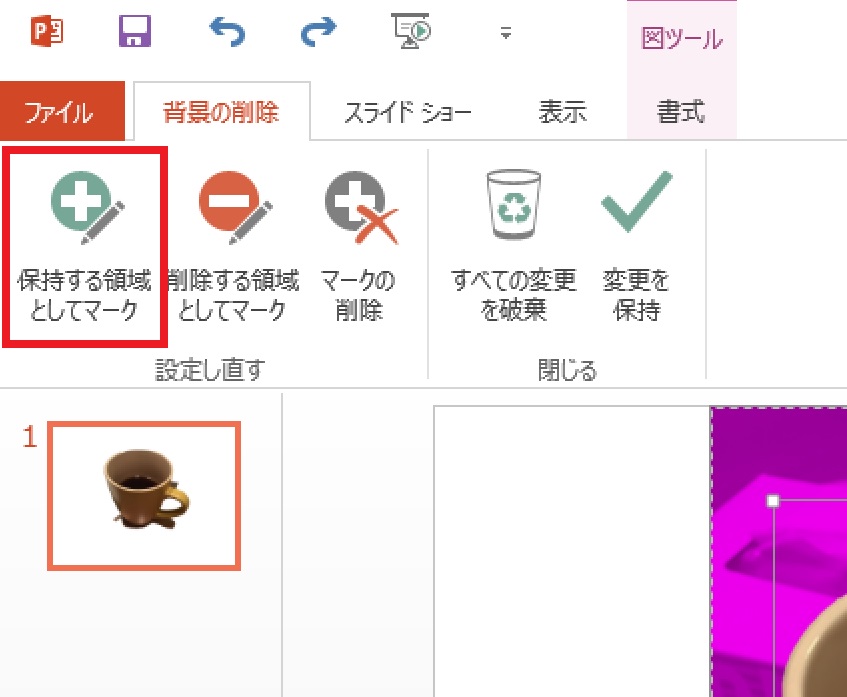Save the presentation with the floppy icon
Viewport: 847px width, 697px height.
click(135, 31)
